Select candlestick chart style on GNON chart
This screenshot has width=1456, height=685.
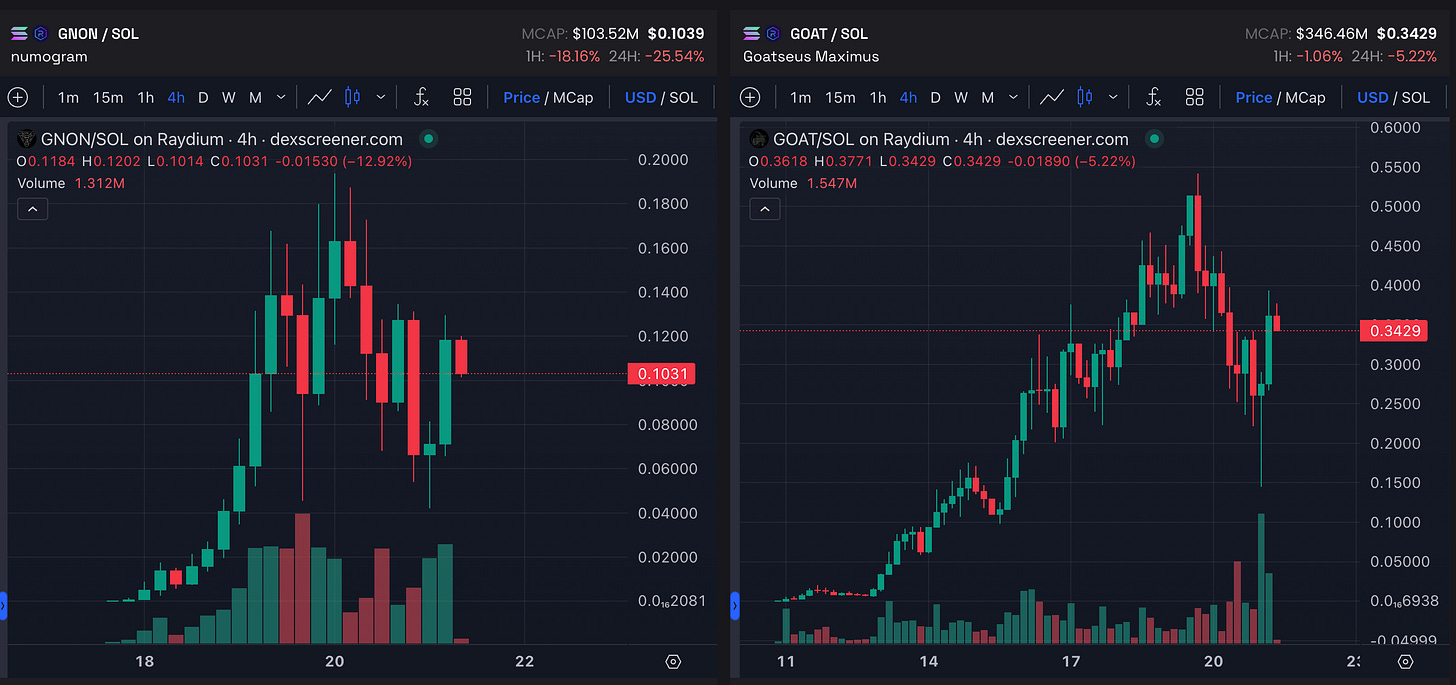[x=352, y=97]
